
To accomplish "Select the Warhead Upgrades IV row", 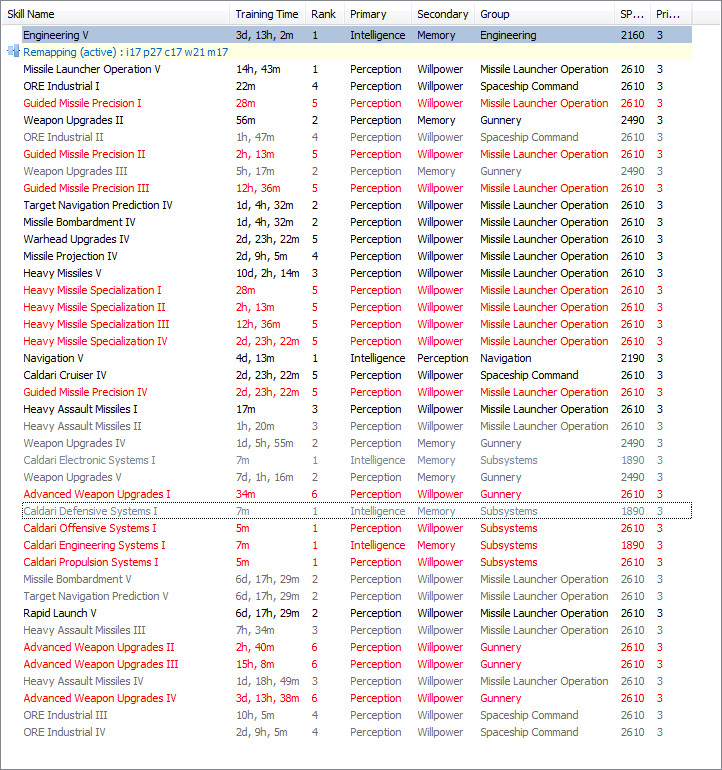I will pos(357,239).
